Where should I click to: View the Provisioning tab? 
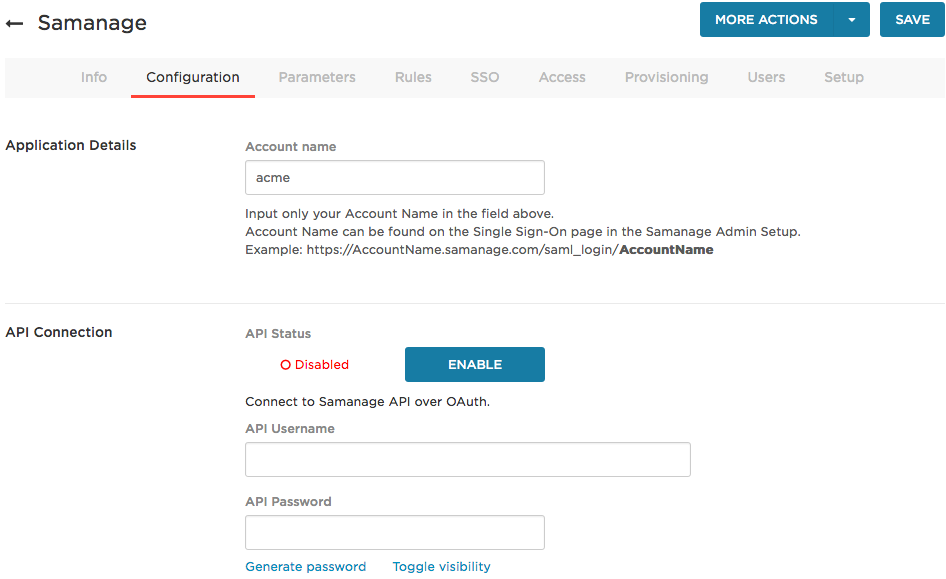point(666,77)
